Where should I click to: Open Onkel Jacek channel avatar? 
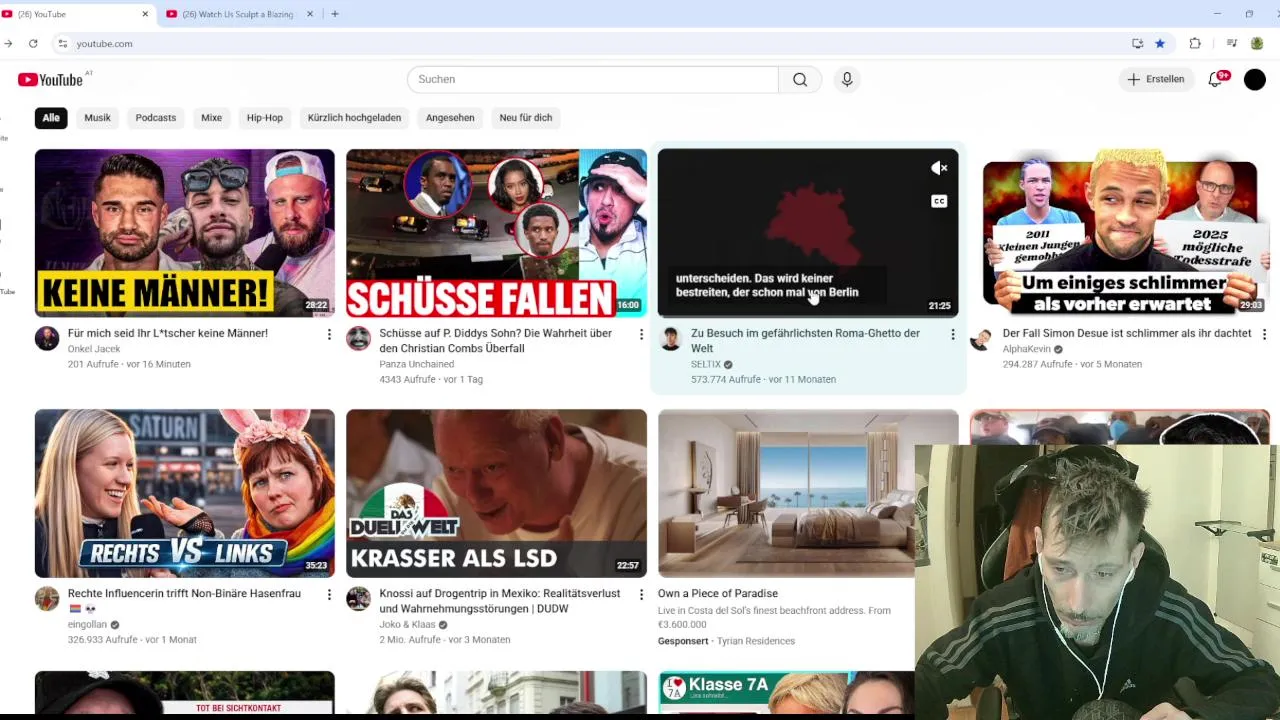pos(47,339)
